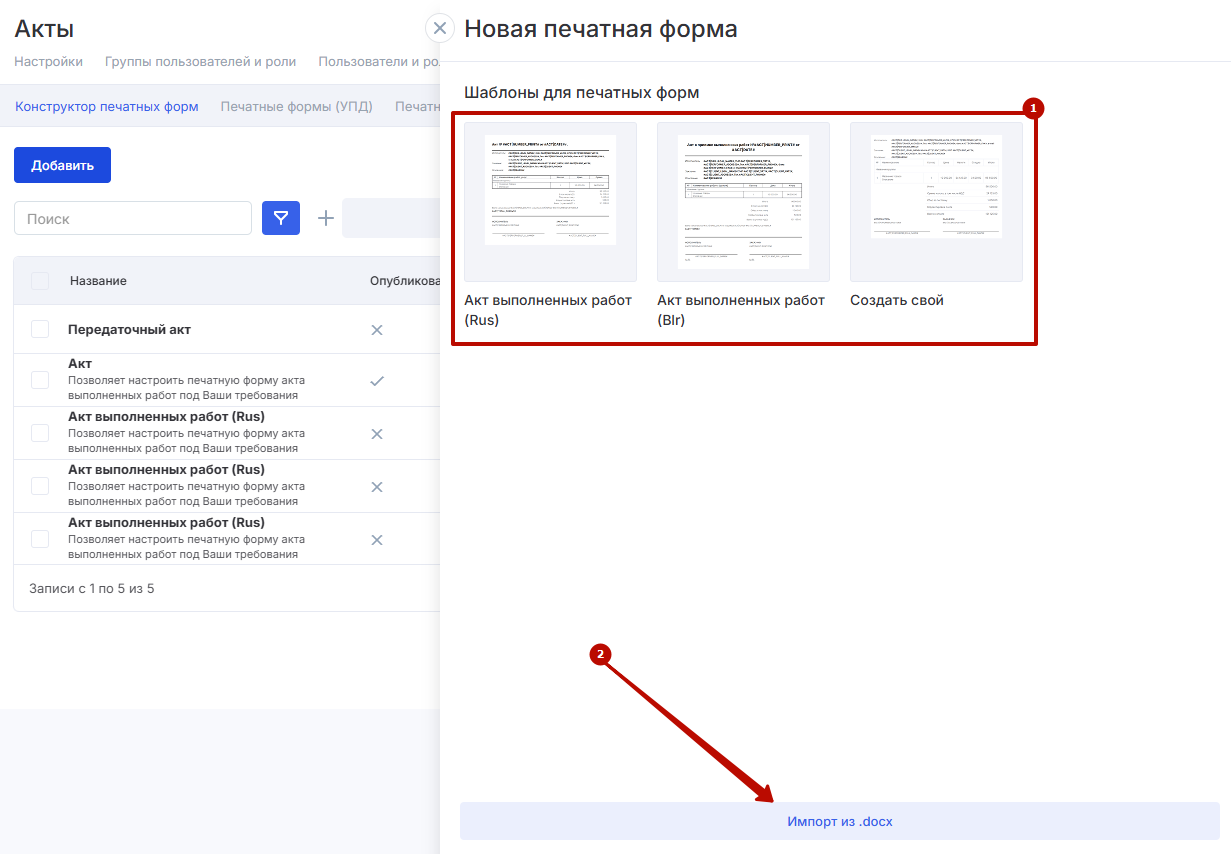Choose the Акт выполненных работ (Blr) template
Screen dimensions: 1231x854
pos(743,202)
